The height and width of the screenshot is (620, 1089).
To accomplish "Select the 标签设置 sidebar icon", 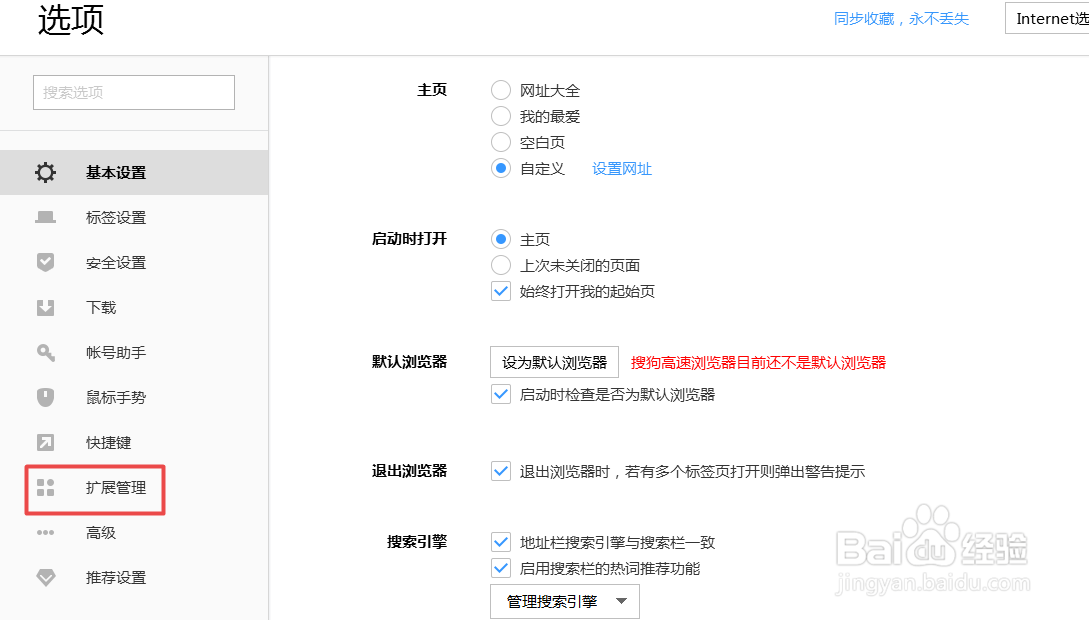I will (x=45, y=217).
